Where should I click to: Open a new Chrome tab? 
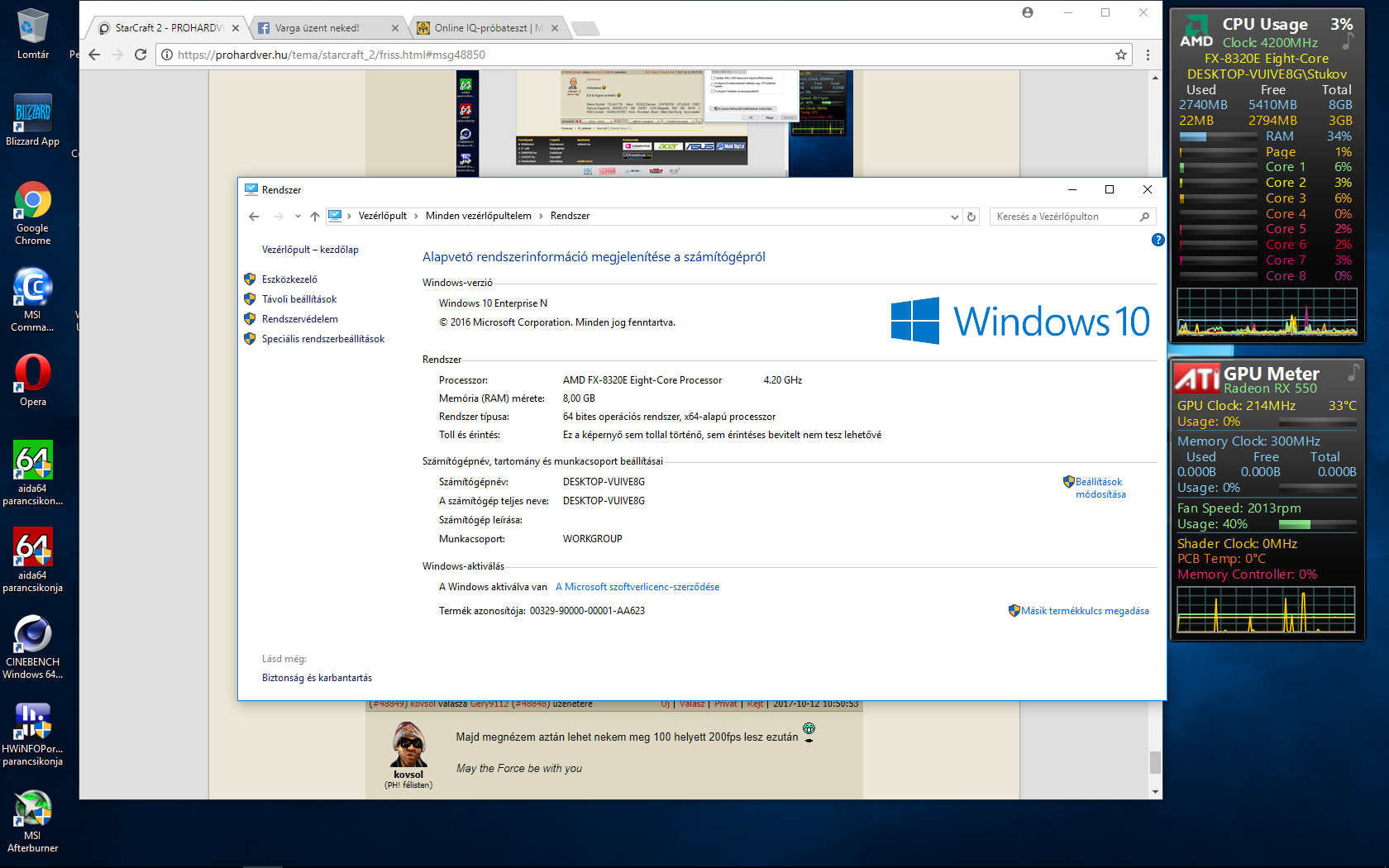(x=585, y=29)
